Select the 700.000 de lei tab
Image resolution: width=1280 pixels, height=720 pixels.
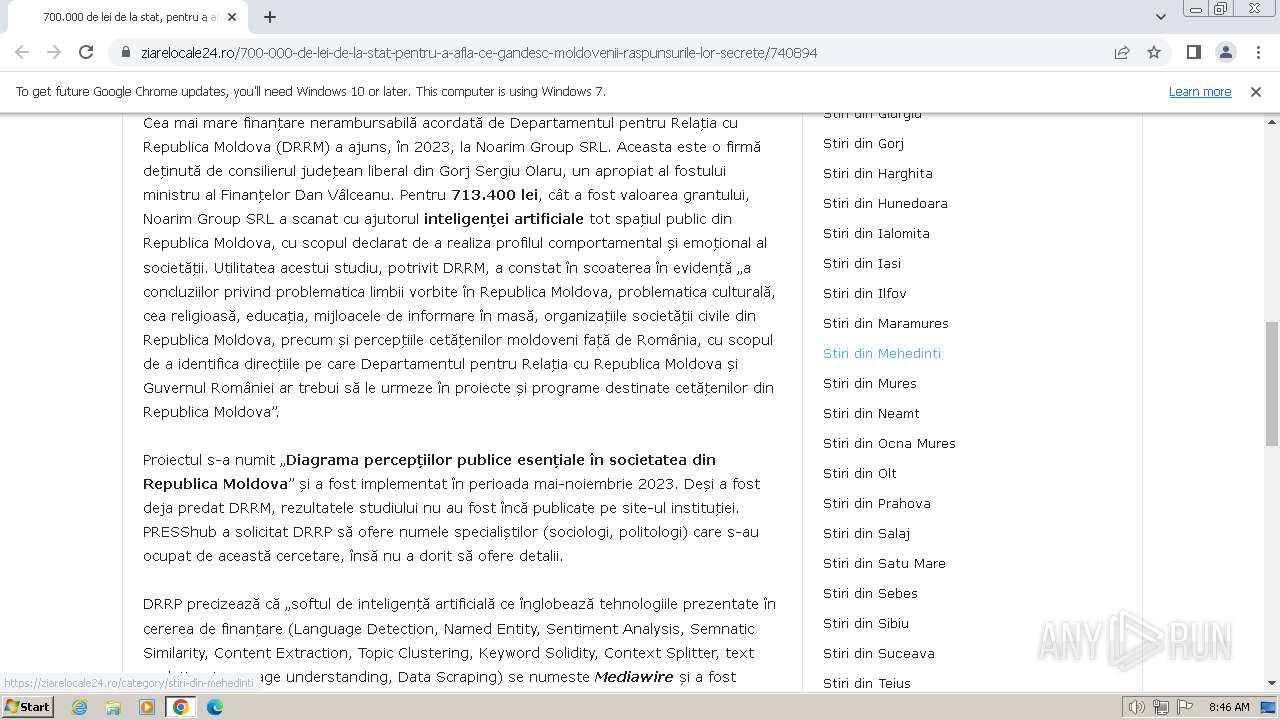pos(130,17)
